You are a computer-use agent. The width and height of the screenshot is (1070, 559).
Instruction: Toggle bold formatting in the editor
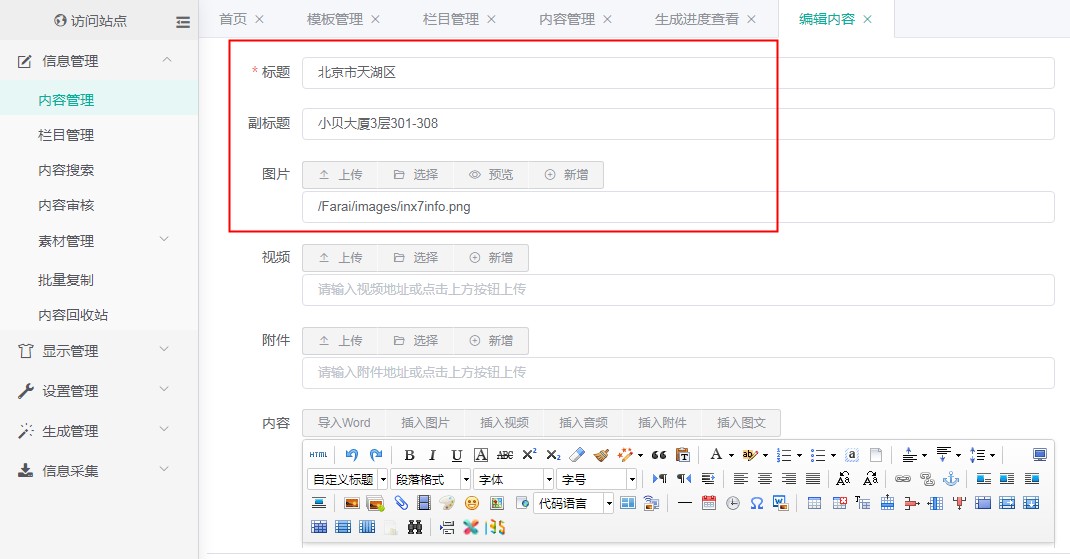(409, 454)
